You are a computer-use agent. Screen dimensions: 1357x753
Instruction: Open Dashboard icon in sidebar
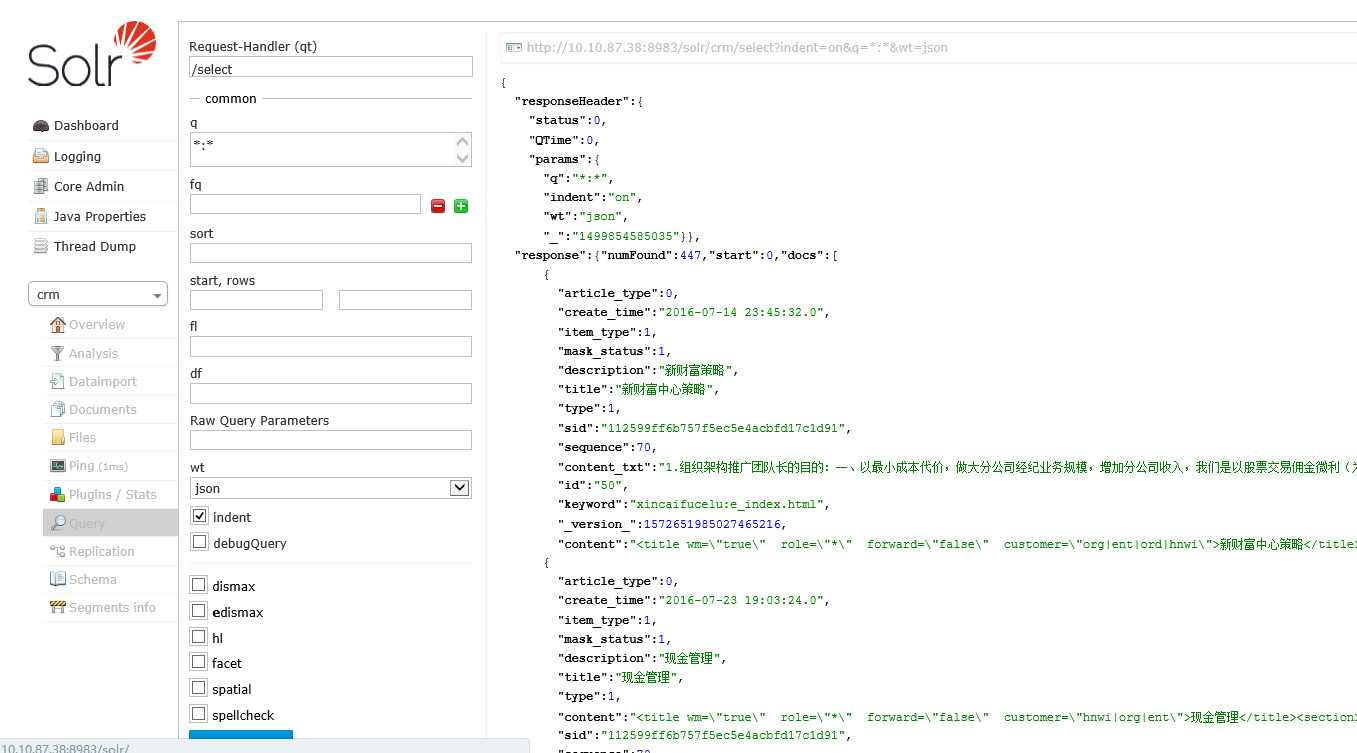pyautogui.click(x=41, y=126)
